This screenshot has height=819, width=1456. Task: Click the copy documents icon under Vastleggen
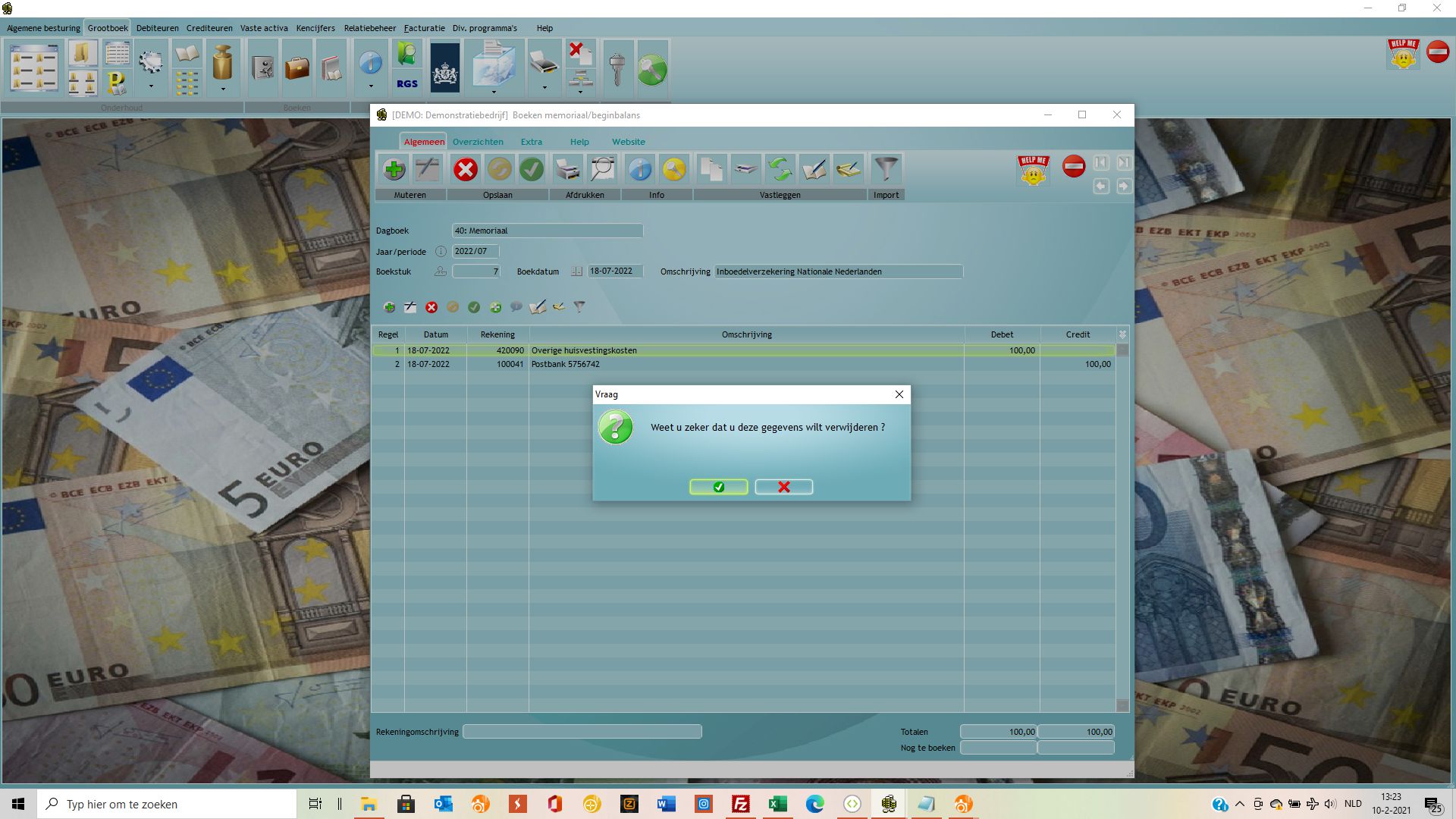point(711,169)
